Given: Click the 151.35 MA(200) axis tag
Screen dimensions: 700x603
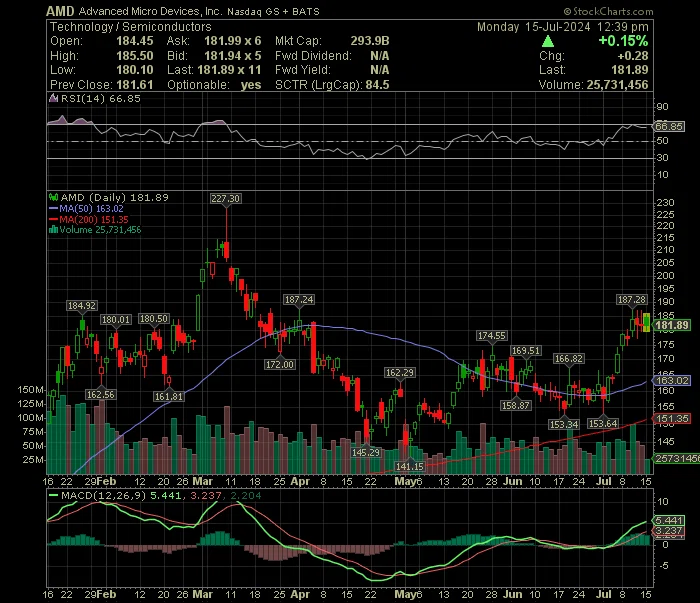Looking at the screenshot, I should coord(672,419).
